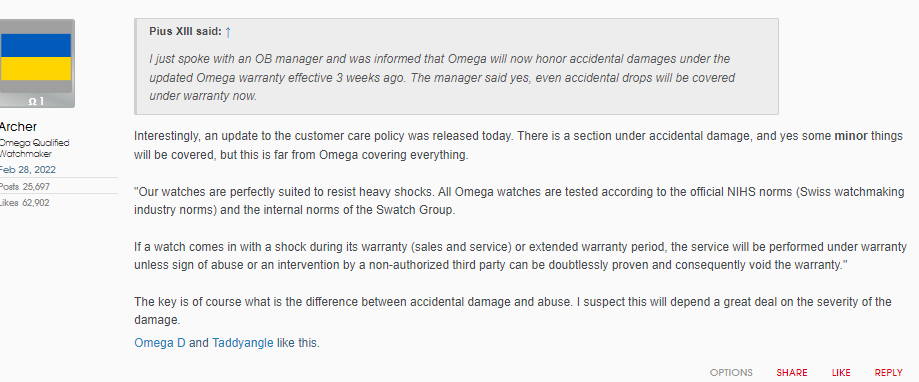The image size is (919, 382).
Task: Click the quoted Pius XIII message block
Action: click(x=456, y=67)
